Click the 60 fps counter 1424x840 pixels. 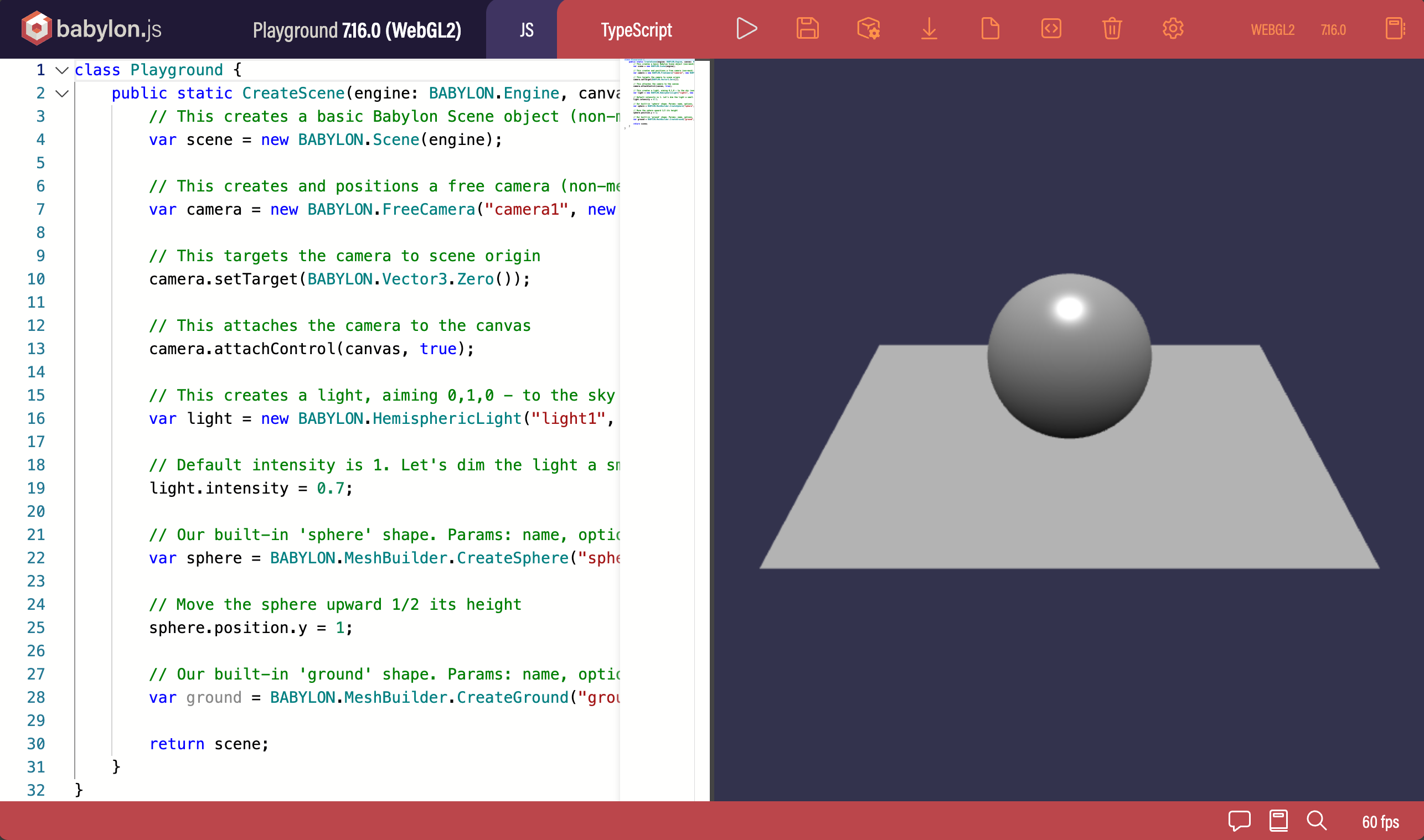(1380, 822)
